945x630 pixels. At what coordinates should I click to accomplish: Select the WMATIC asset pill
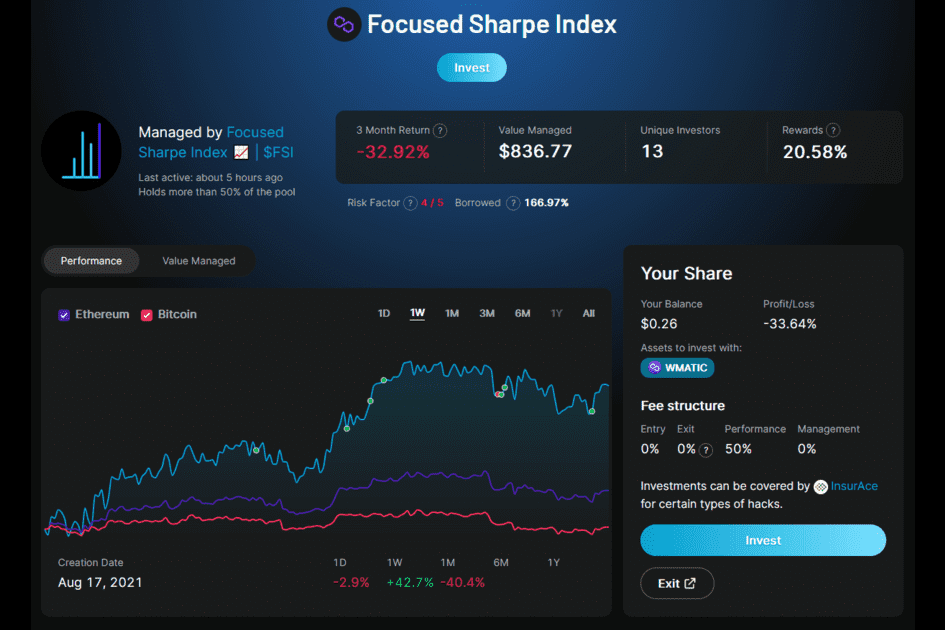coord(677,367)
